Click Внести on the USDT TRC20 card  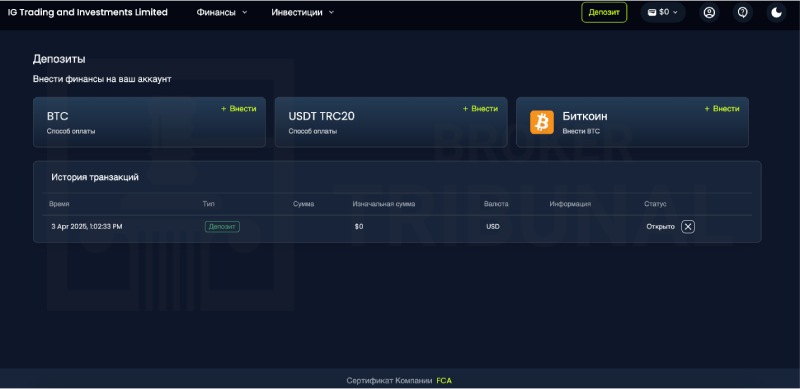480,109
